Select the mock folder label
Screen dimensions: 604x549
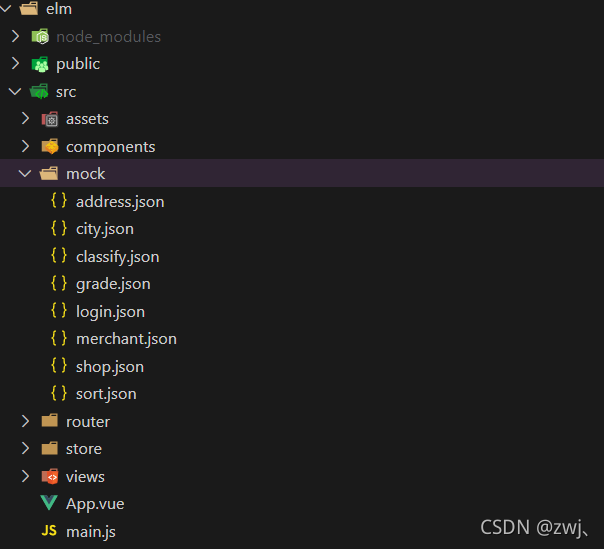(86, 174)
